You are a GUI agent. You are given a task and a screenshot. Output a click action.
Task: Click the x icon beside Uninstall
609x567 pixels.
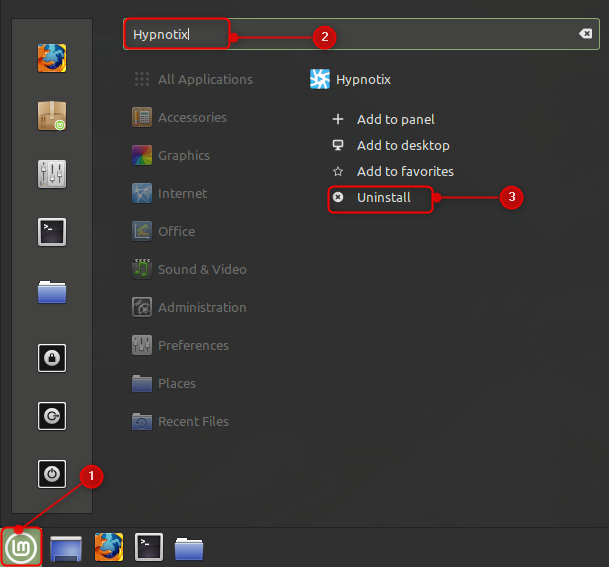click(338, 197)
